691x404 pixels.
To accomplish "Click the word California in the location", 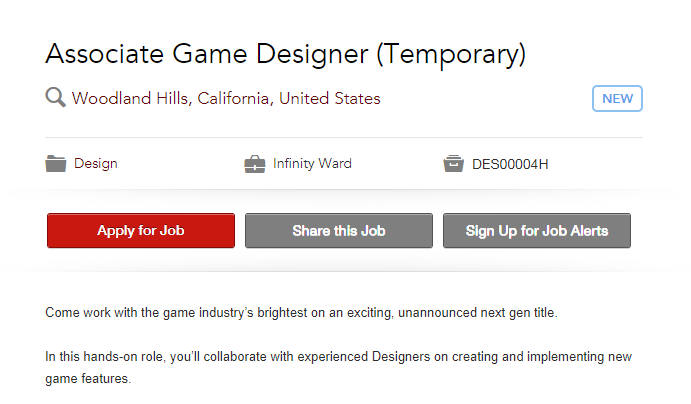I will [x=234, y=98].
